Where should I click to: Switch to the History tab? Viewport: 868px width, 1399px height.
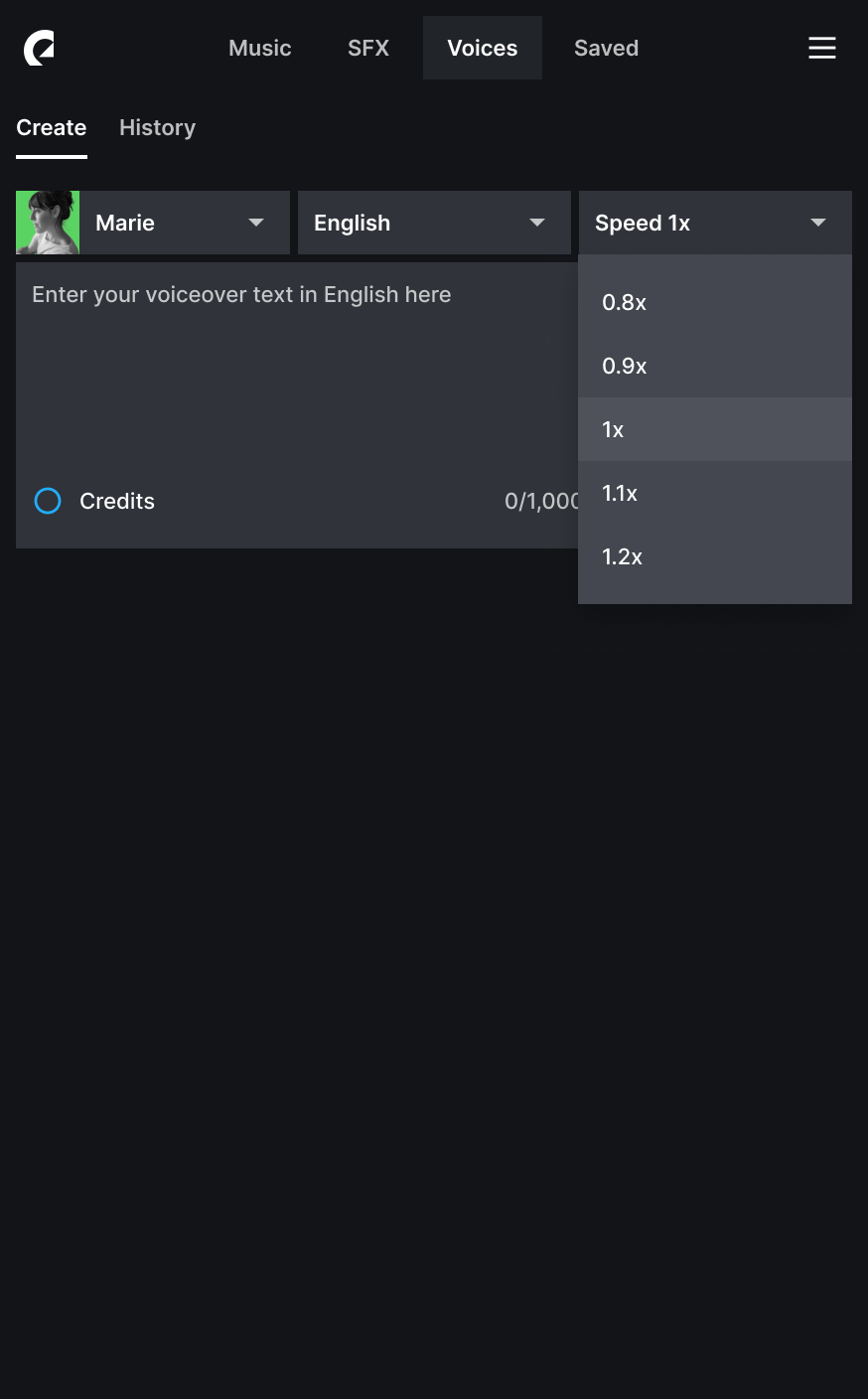pyautogui.click(x=157, y=127)
